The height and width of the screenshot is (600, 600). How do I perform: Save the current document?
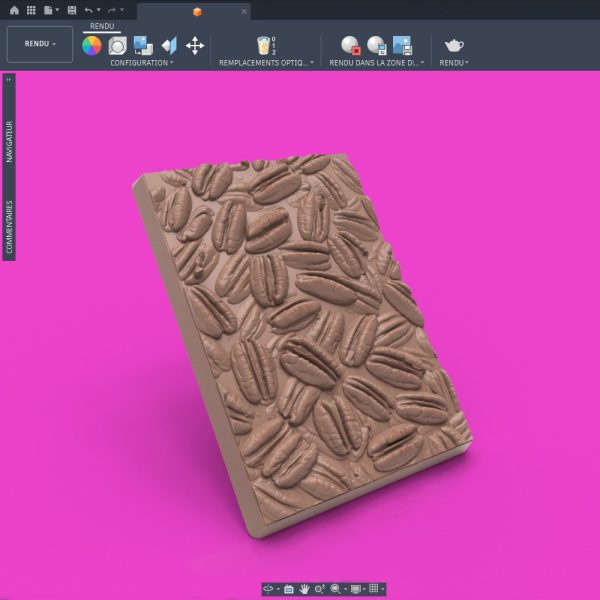pos(72,10)
